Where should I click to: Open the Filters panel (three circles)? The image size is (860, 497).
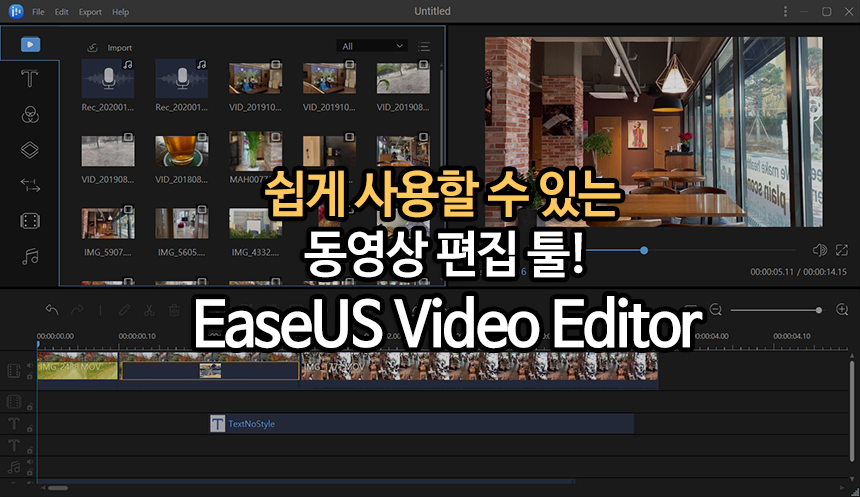(x=30, y=114)
